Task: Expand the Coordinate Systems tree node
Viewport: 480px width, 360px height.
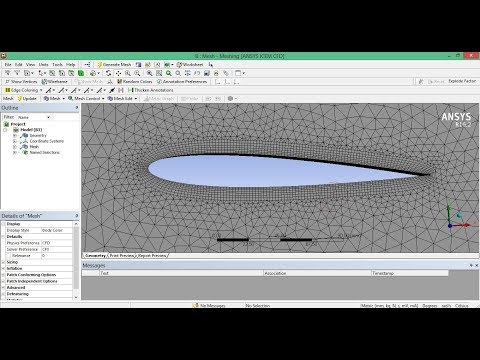Action: [15, 141]
